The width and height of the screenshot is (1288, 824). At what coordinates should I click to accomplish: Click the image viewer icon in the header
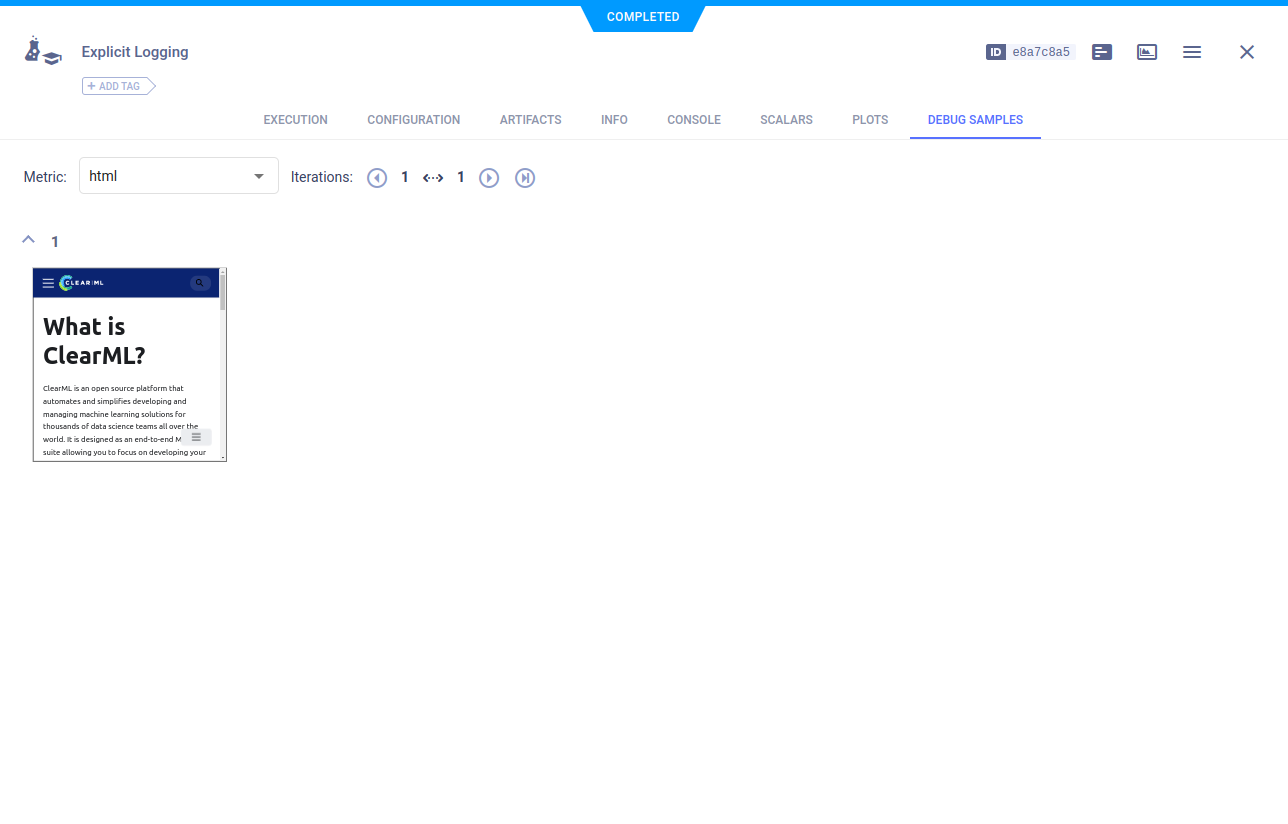pyautogui.click(x=1146, y=51)
